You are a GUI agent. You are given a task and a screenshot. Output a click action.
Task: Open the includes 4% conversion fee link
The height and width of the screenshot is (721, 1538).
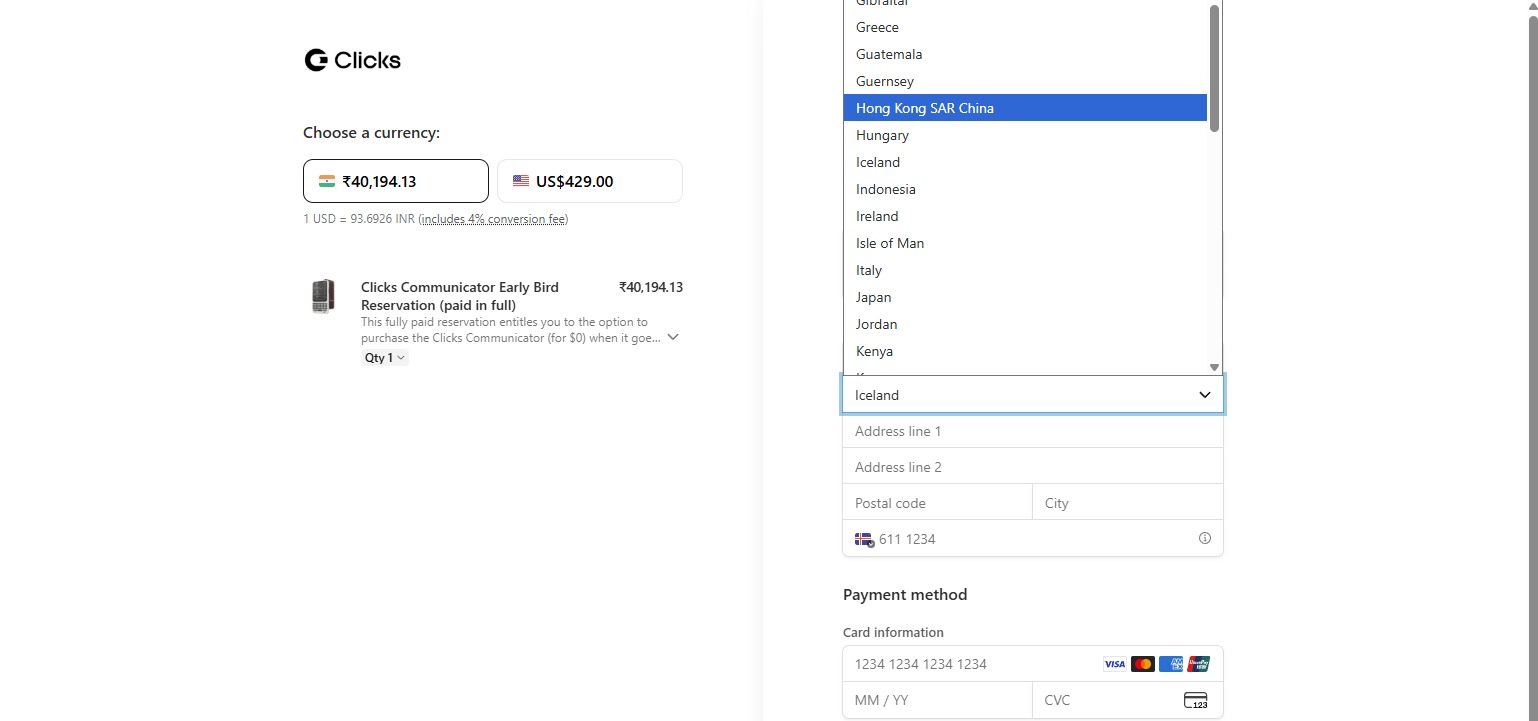point(493,218)
